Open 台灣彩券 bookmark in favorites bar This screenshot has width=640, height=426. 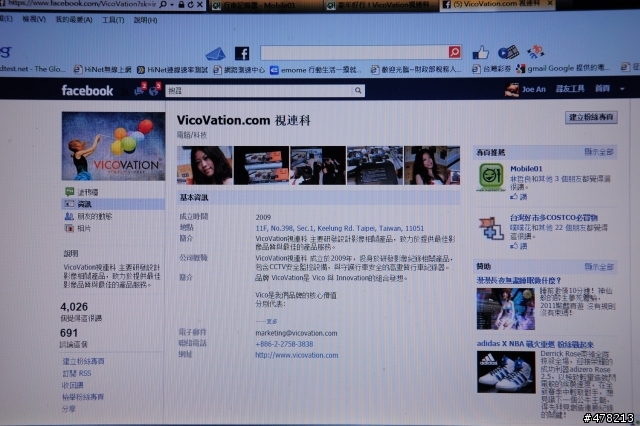coord(491,69)
